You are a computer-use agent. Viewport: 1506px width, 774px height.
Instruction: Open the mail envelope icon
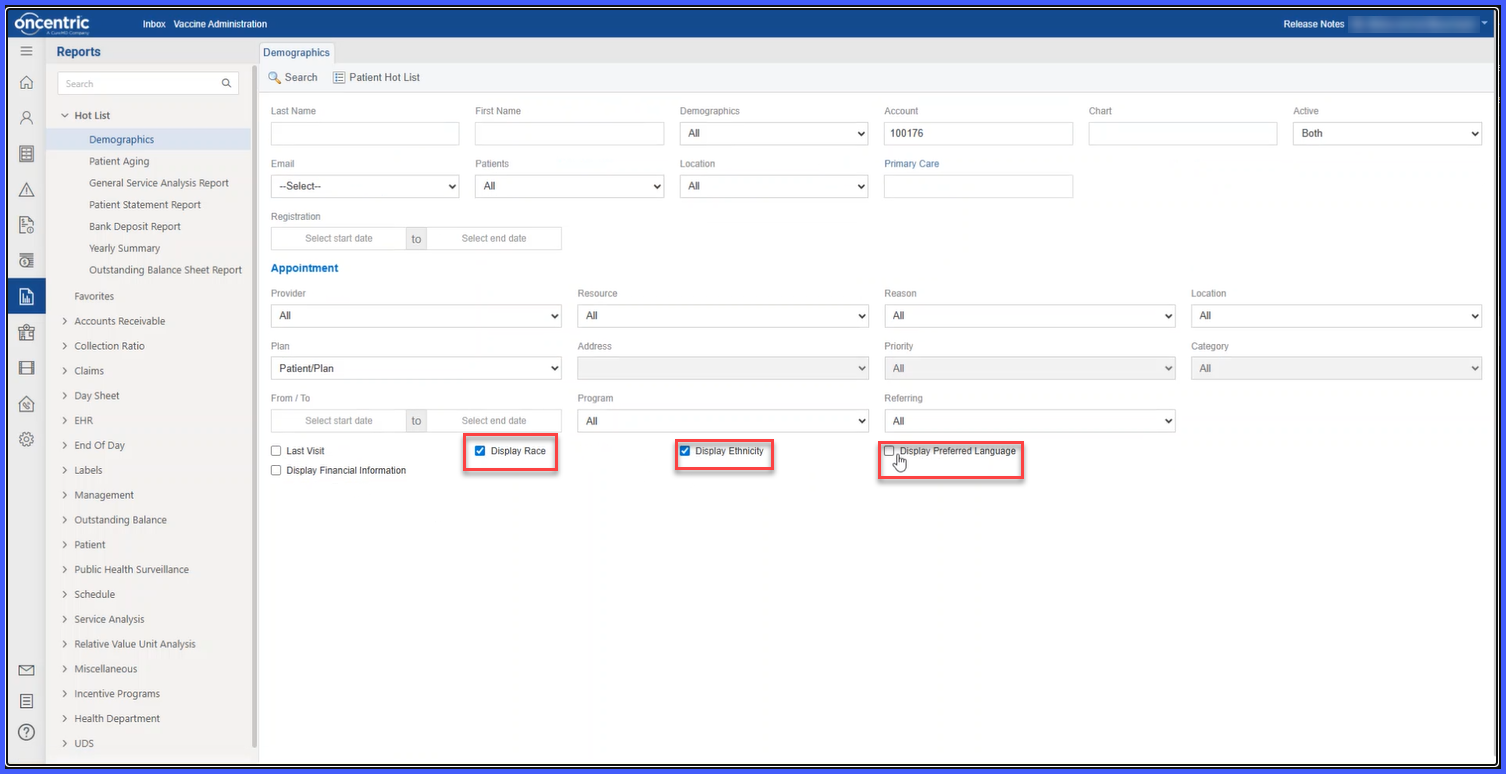pos(27,670)
